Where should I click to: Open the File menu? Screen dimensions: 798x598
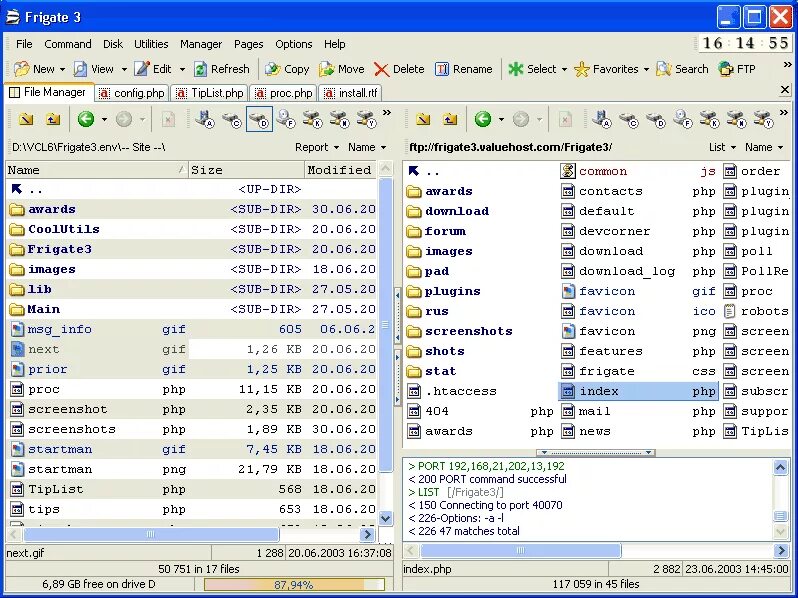(x=24, y=44)
